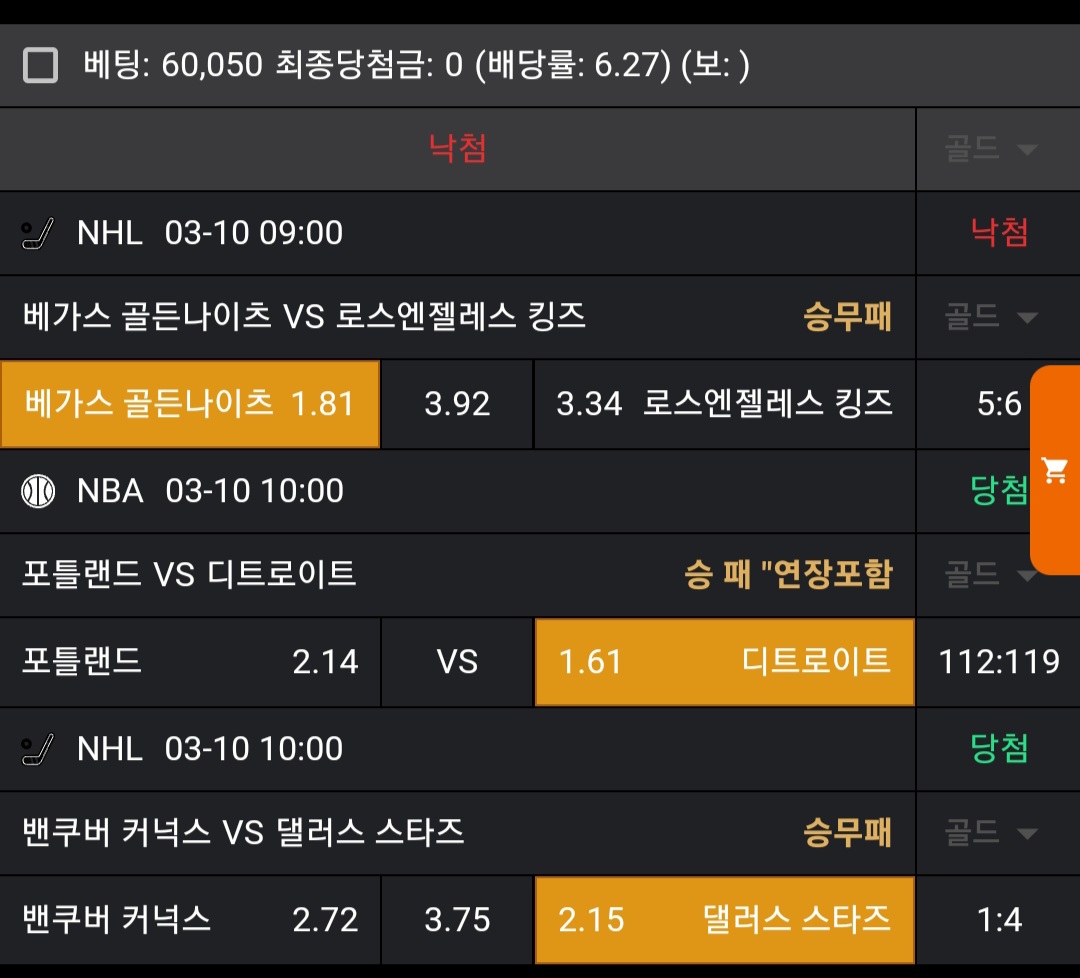Expand the 골드 dropdown in the top 낙첨 row
Screen dimensions: 1080x978
click(990, 150)
